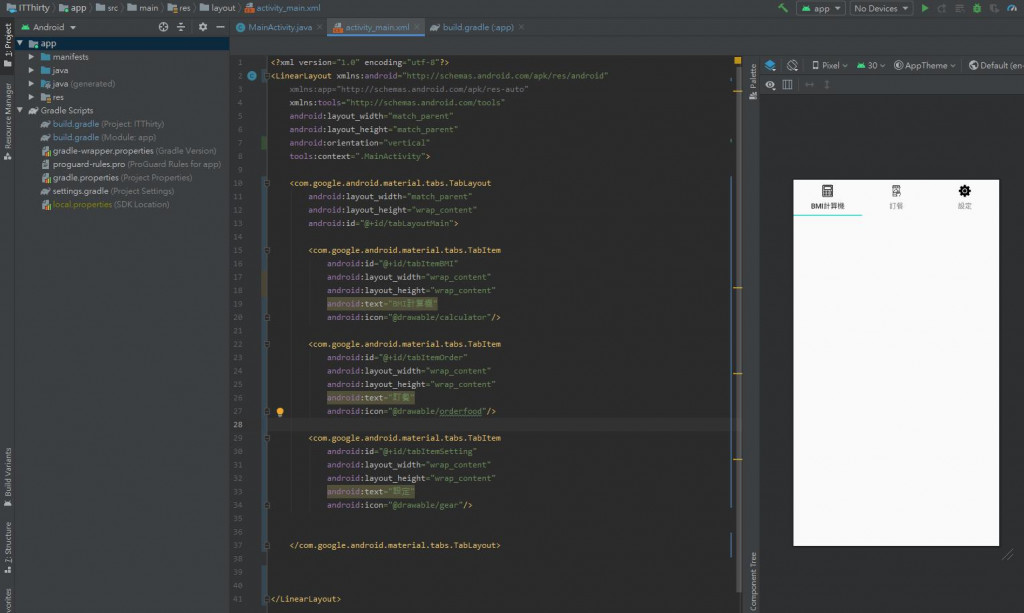The width and height of the screenshot is (1024, 613).
Task: Open the Build Variants side tab
Action: point(8,477)
